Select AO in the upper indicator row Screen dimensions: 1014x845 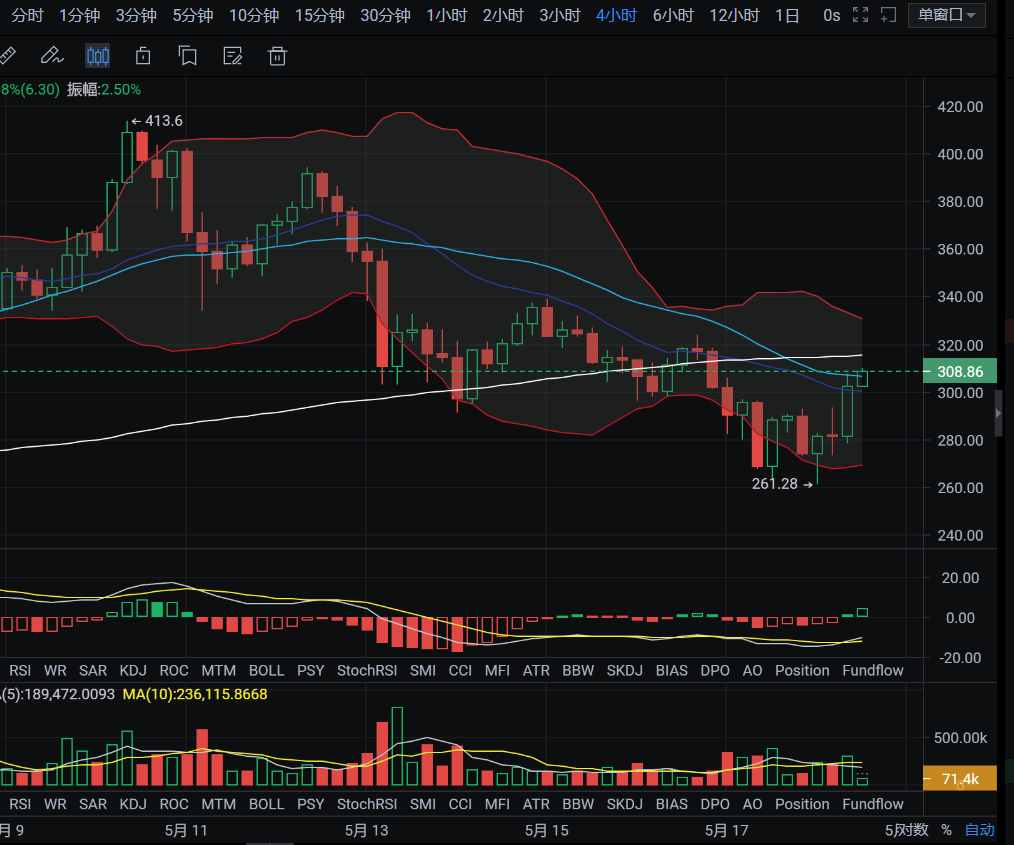click(753, 670)
